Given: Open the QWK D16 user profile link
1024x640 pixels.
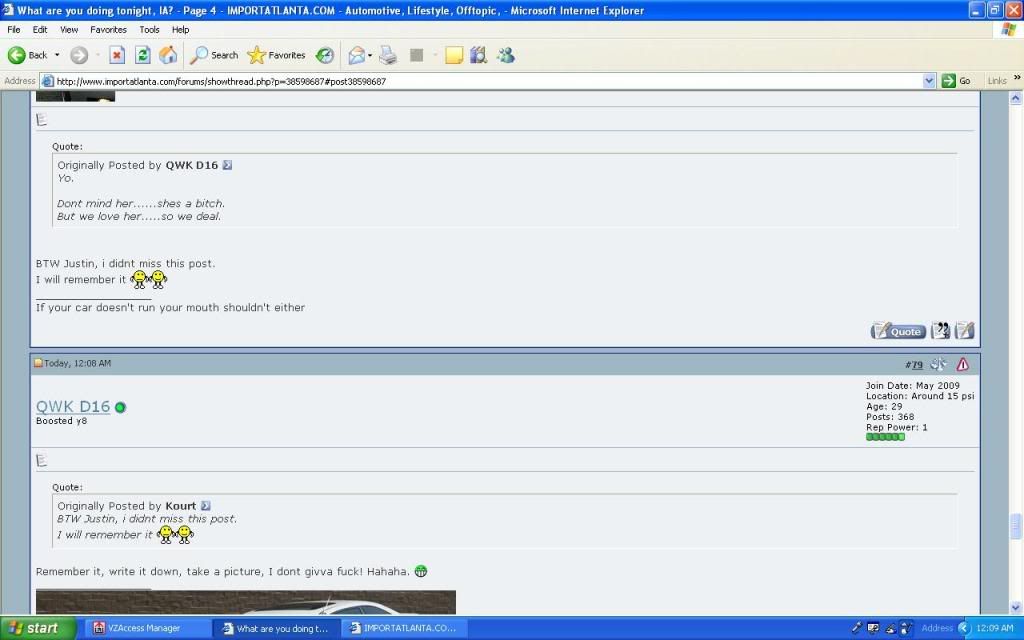Looking at the screenshot, I should (x=73, y=407).
